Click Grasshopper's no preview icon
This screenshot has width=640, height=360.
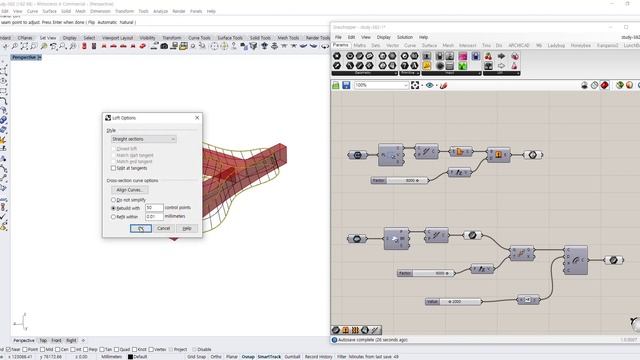pos(584,85)
